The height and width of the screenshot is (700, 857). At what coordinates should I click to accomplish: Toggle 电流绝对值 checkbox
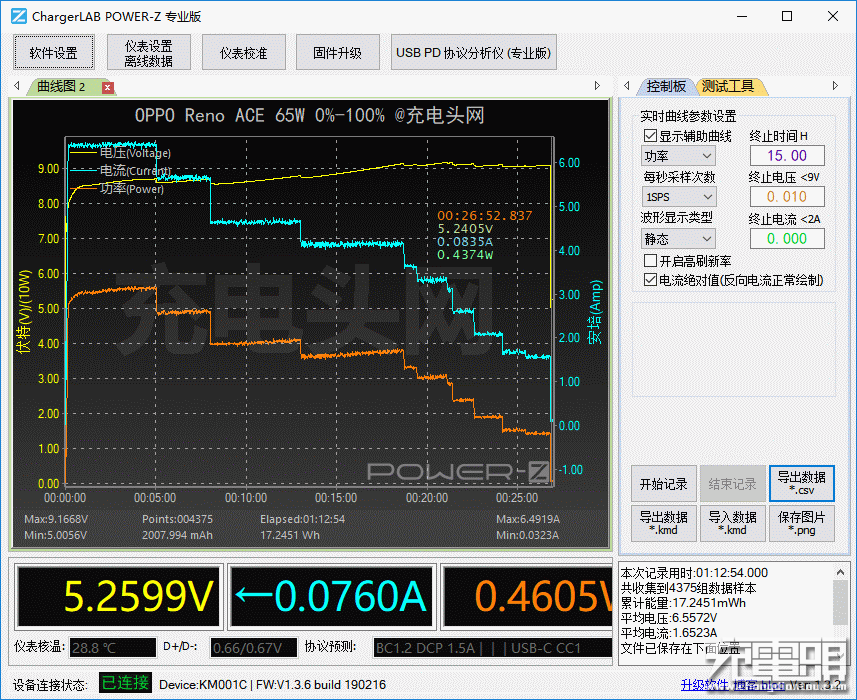[650, 280]
